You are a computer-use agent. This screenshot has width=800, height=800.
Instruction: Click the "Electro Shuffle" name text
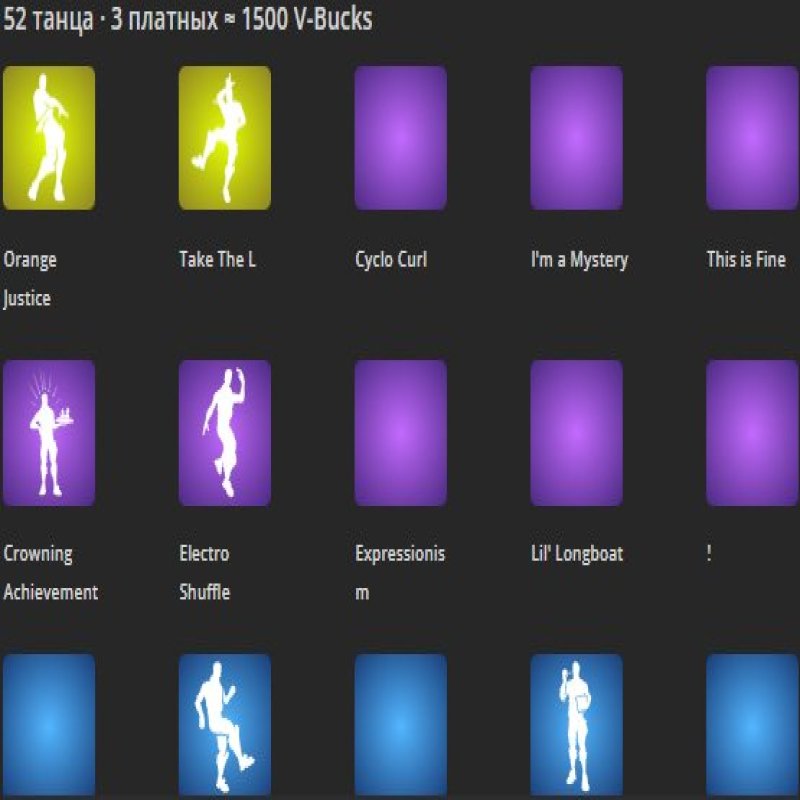204,573
